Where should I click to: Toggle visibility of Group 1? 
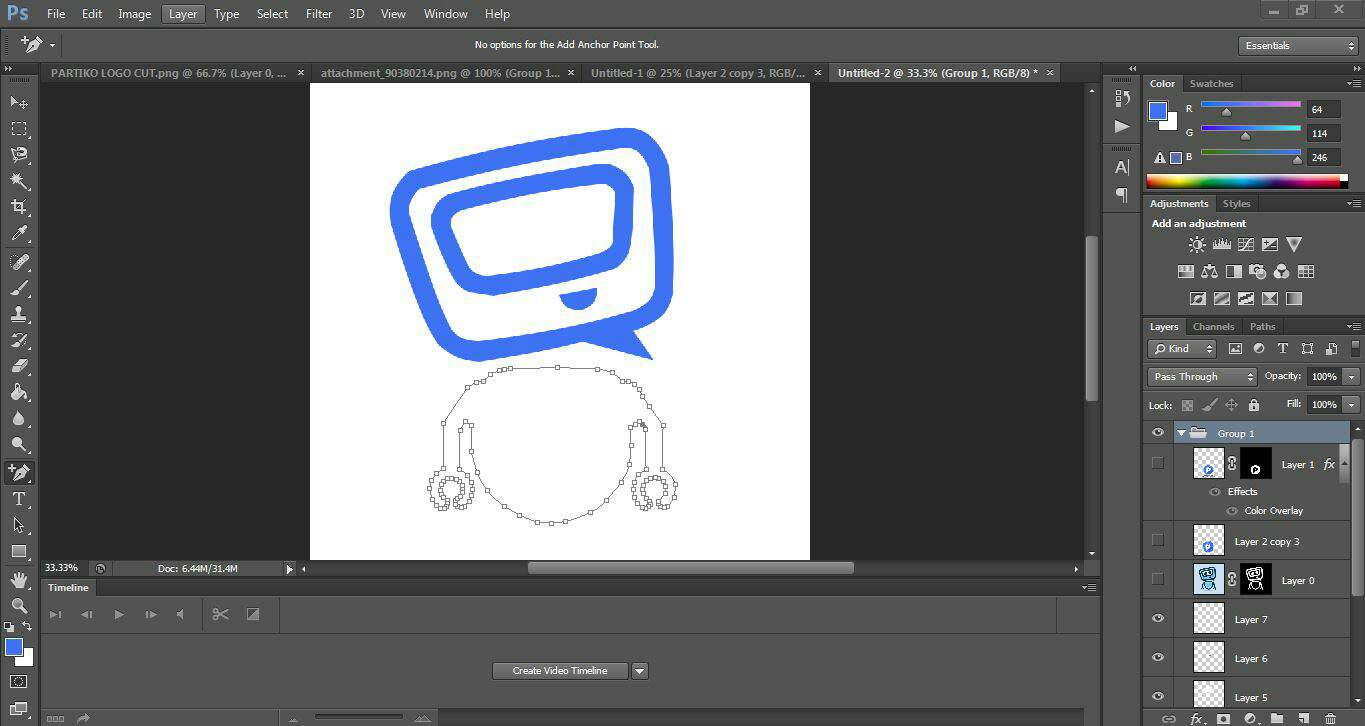click(1158, 433)
